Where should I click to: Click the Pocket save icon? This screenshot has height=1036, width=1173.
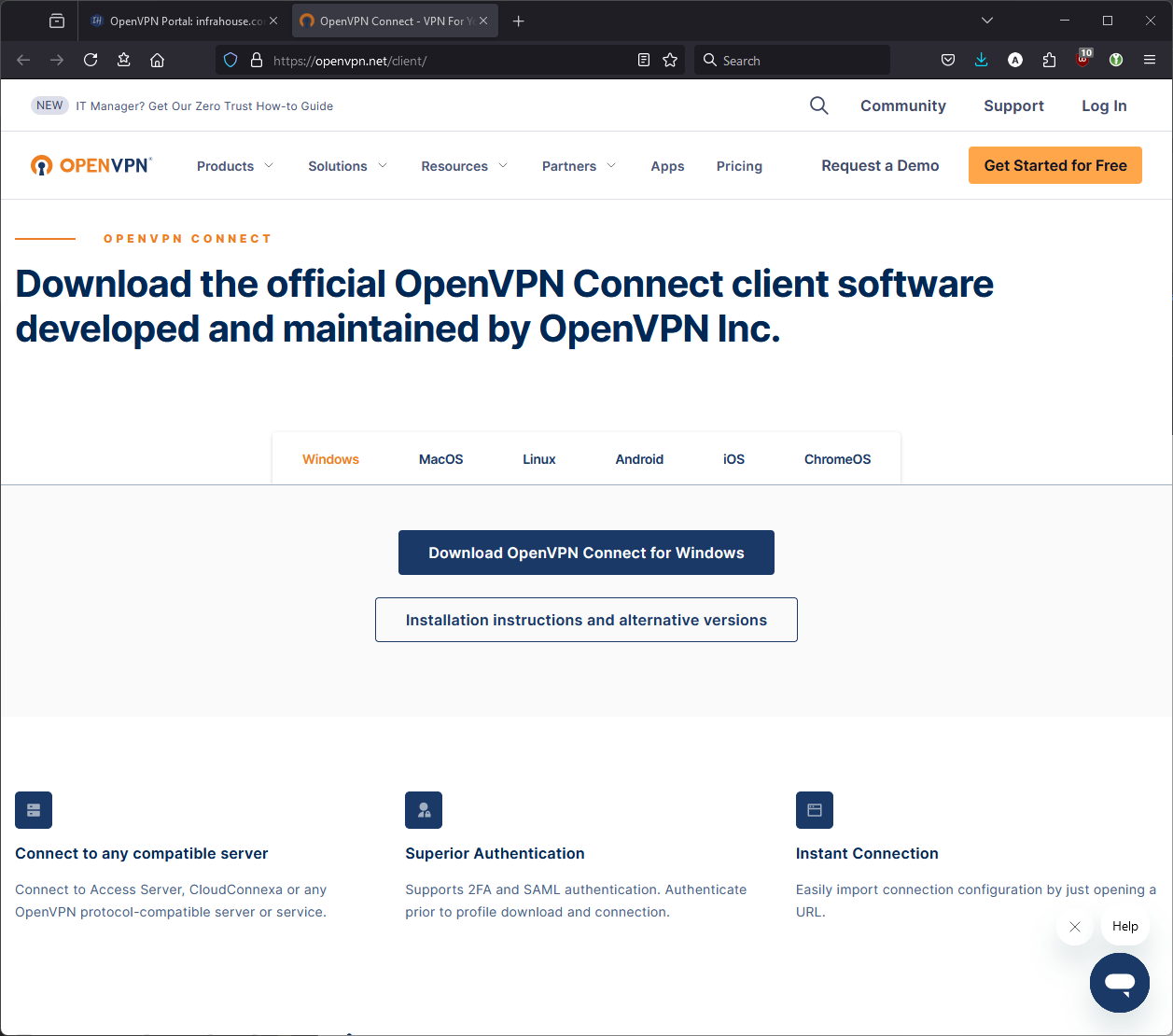tap(948, 60)
